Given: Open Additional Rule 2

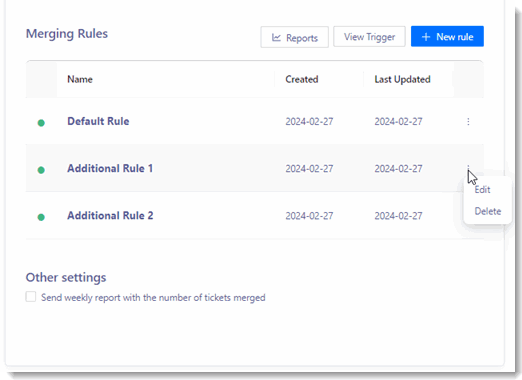Looking at the screenshot, I should click(x=110, y=216).
